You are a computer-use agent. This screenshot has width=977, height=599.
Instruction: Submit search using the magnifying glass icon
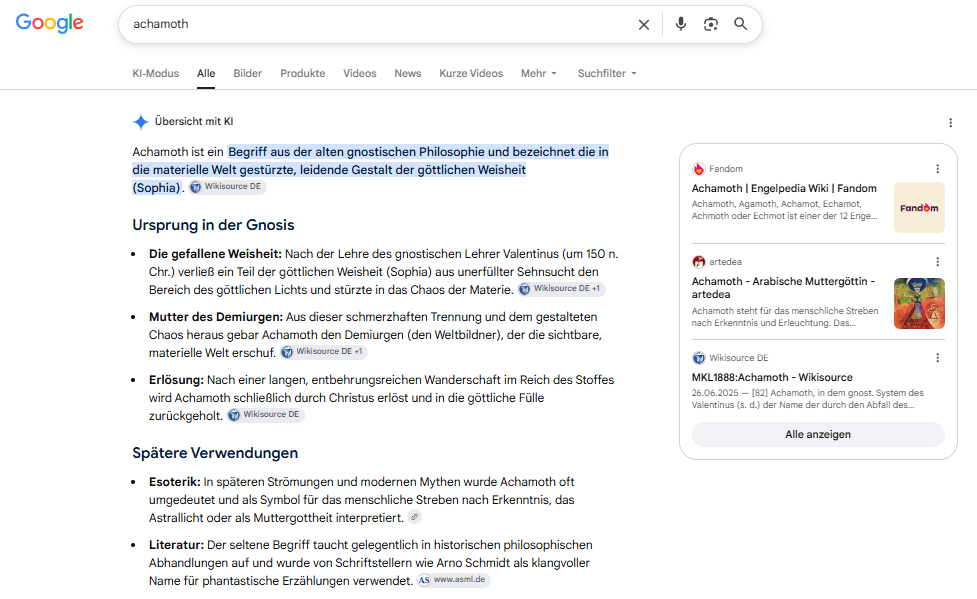pyautogui.click(x=740, y=24)
